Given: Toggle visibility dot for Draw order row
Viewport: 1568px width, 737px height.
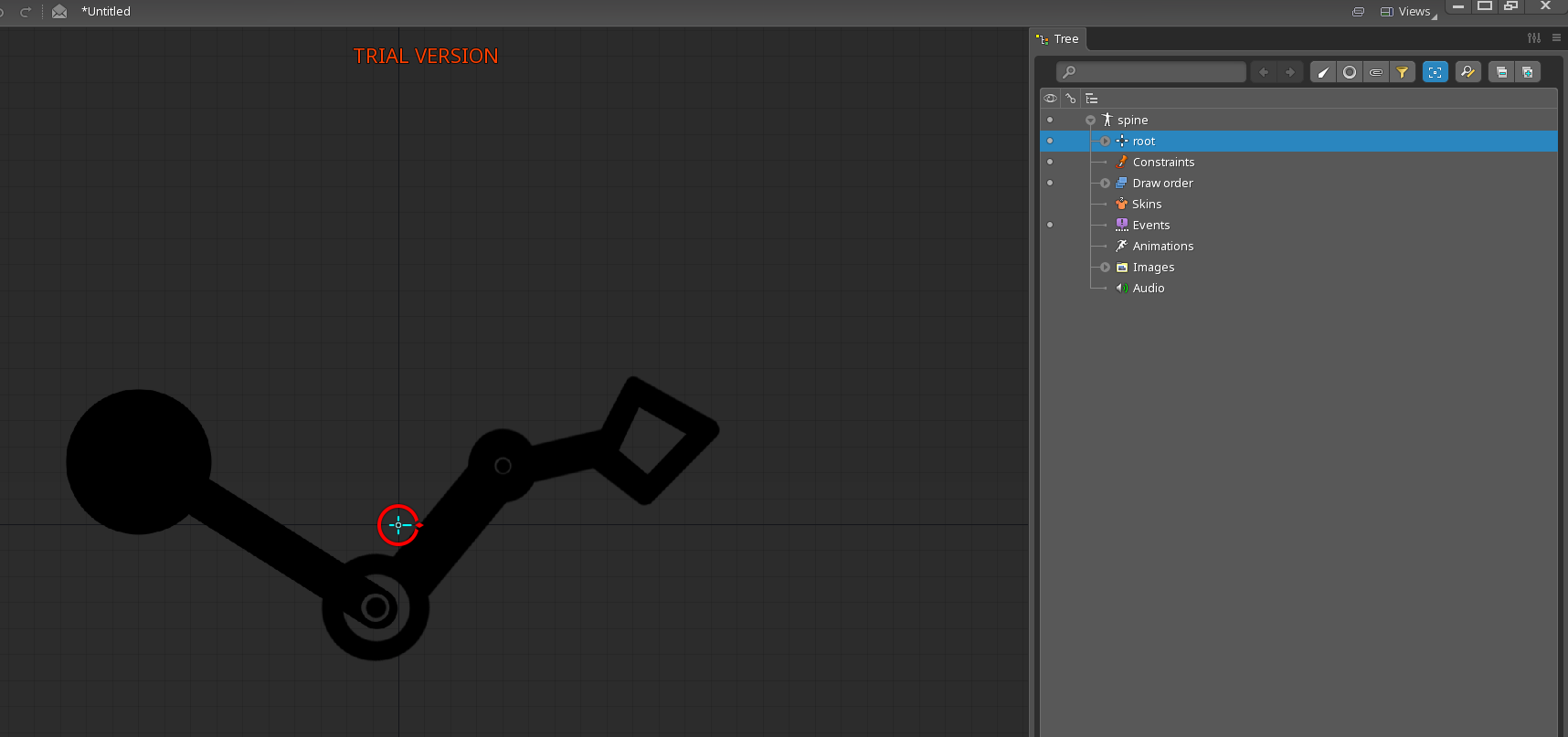Looking at the screenshot, I should (1050, 183).
